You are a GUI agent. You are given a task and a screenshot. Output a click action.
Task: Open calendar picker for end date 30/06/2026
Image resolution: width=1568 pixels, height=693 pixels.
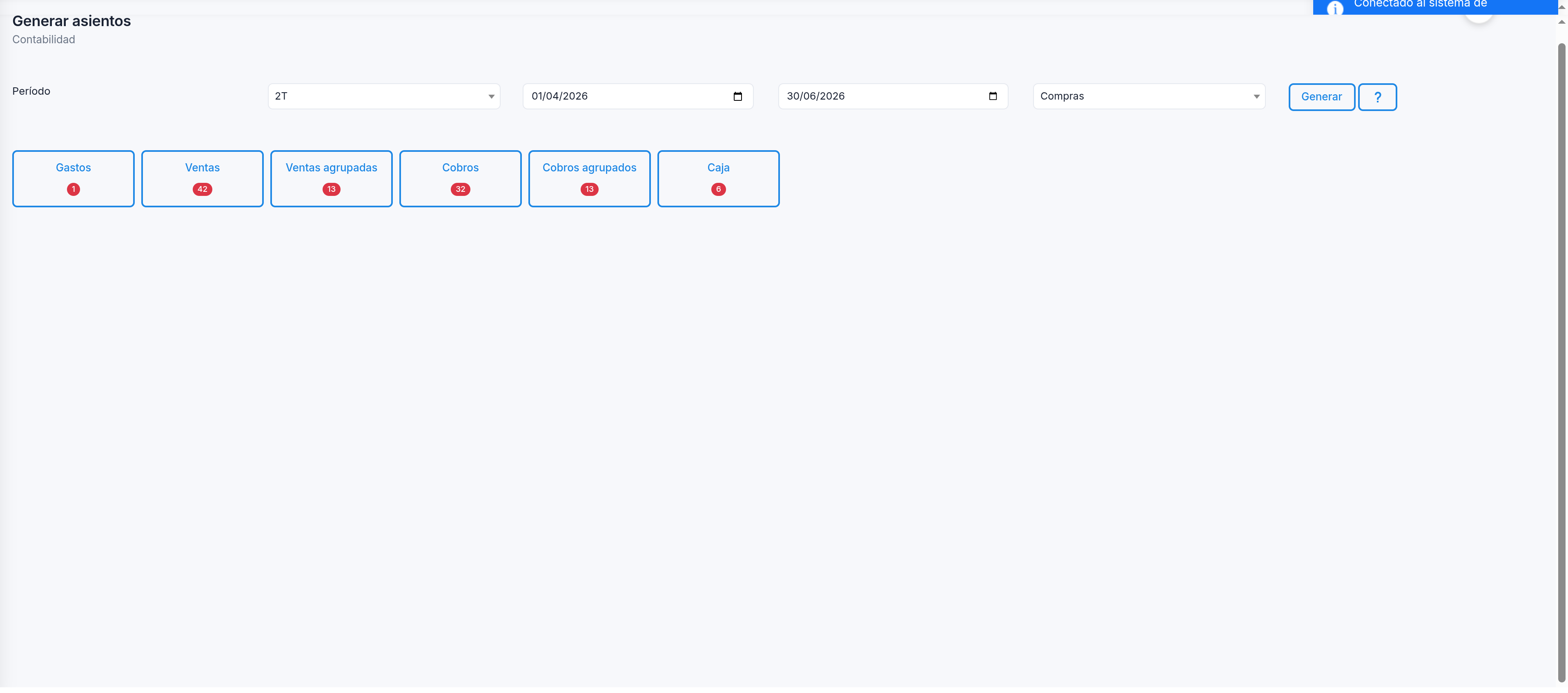pyautogui.click(x=993, y=96)
